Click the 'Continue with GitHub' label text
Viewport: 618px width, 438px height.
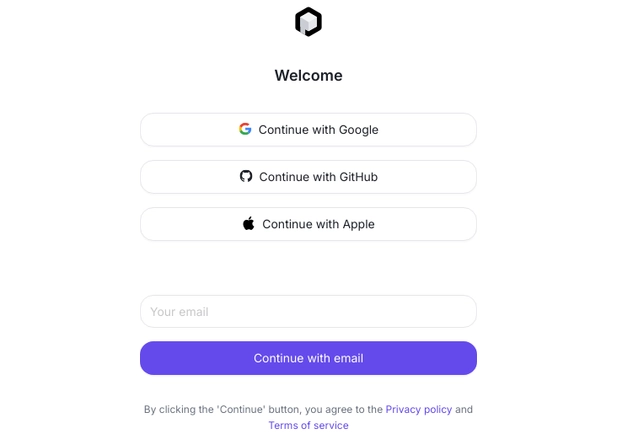[x=318, y=177]
